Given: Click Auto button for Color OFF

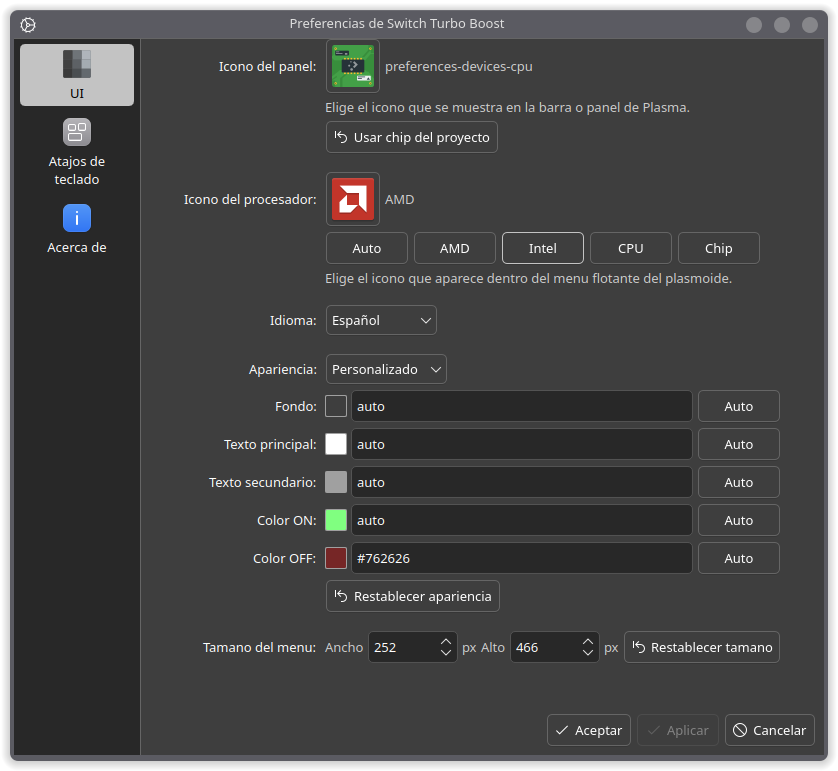Looking at the screenshot, I should click(x=739, y=558).
